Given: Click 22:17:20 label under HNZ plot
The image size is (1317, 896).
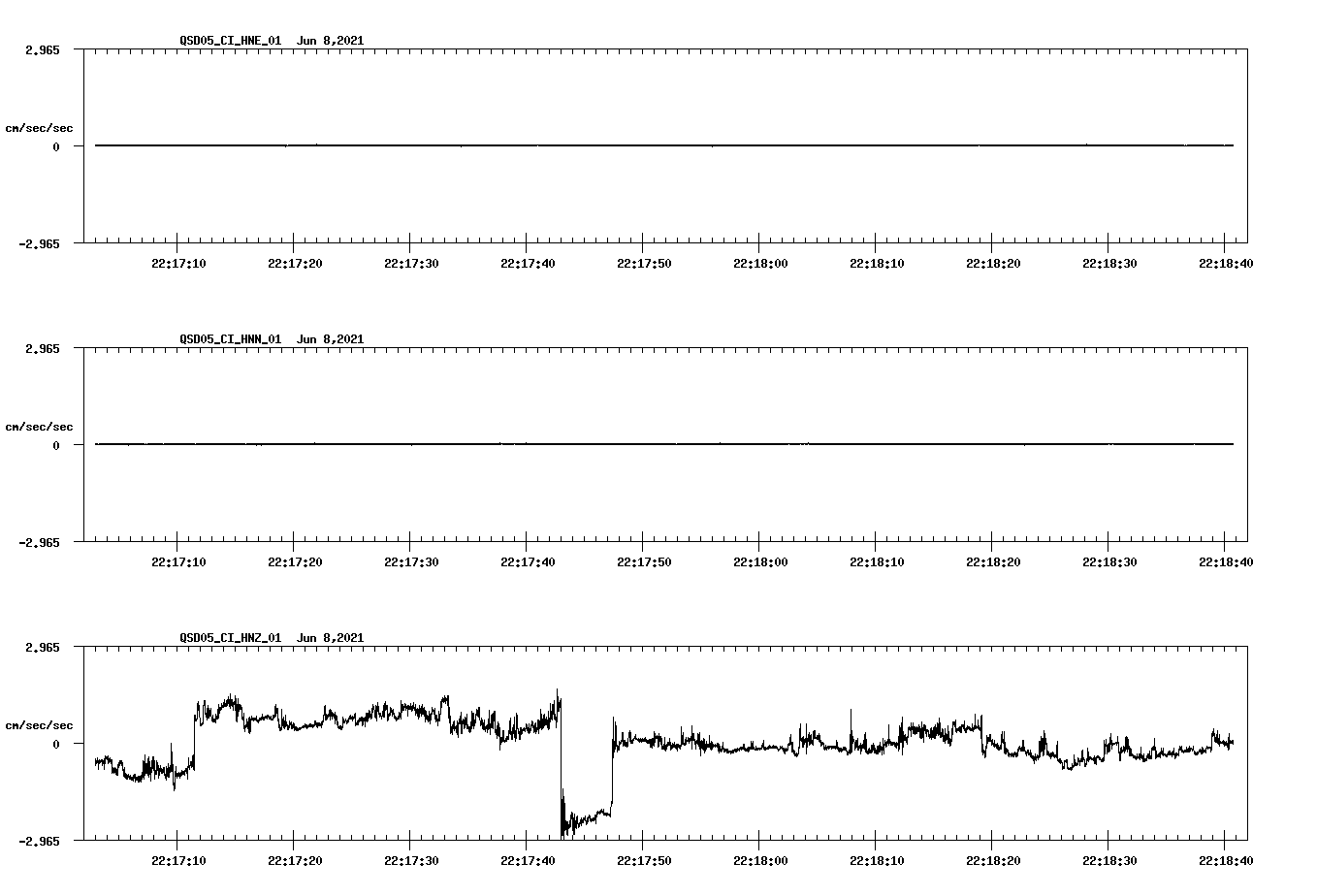Looking at the screenshot, I should click(295, 861).
